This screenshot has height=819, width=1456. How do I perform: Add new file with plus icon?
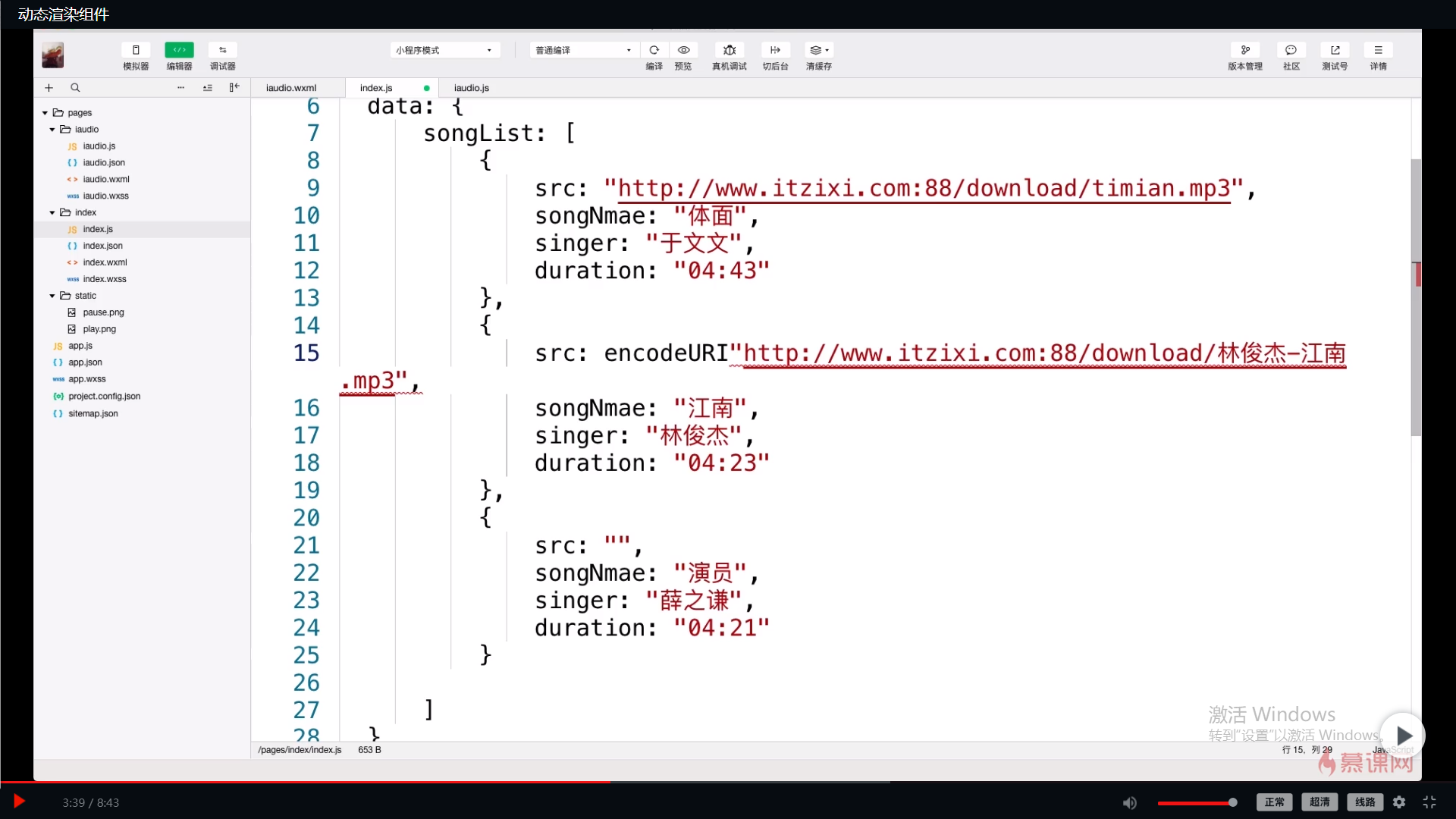pyautogui.click(x=49, y=88)
